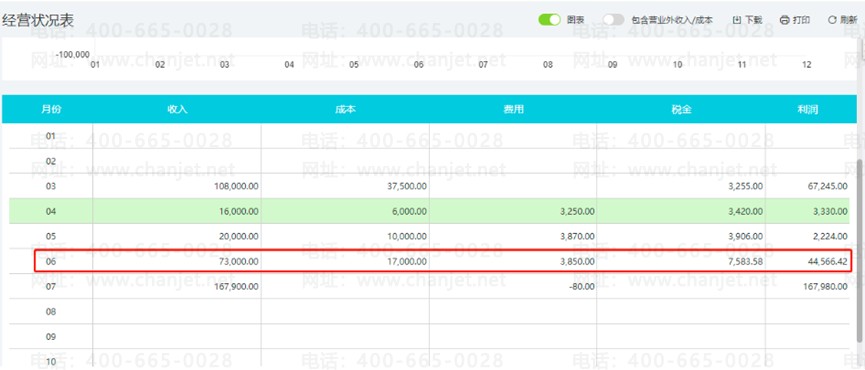Click the 费用 column header
The width and height of the screenshot is (865, 370).
point(513,109)
